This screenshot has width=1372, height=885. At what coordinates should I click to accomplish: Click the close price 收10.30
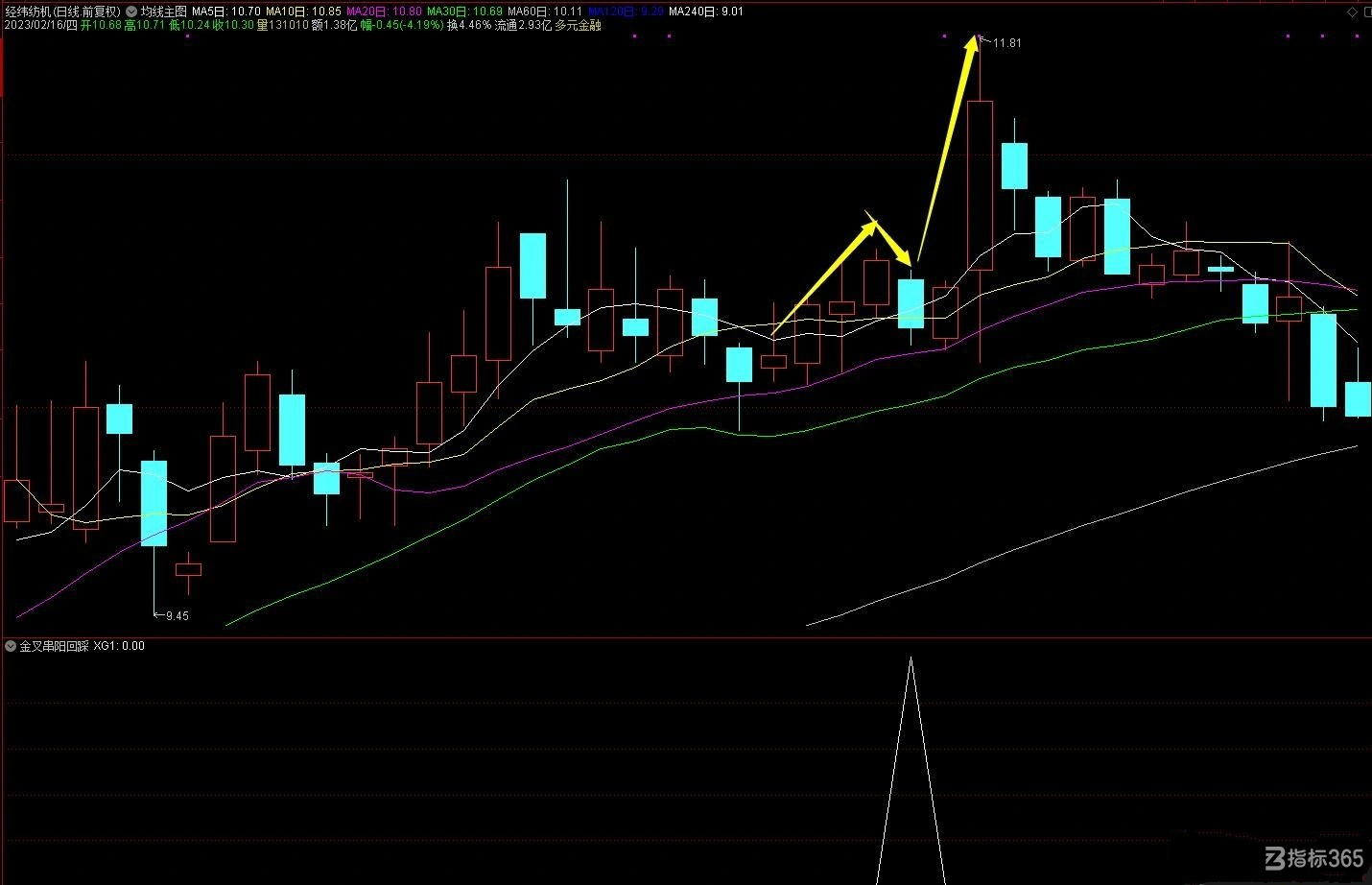point(233,25)
